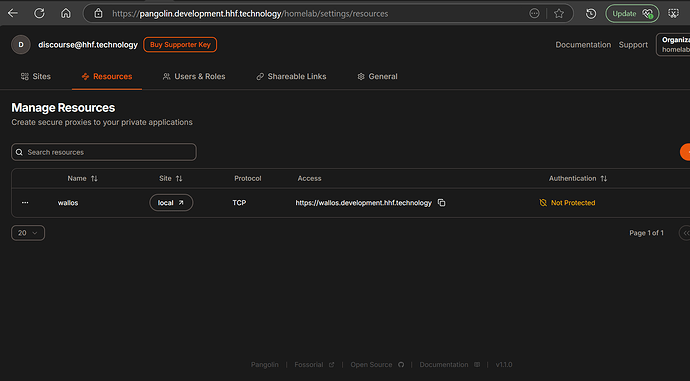The image size is (690, 381).
Task: Switch to the Sites tab
Action: pos(36,77)
